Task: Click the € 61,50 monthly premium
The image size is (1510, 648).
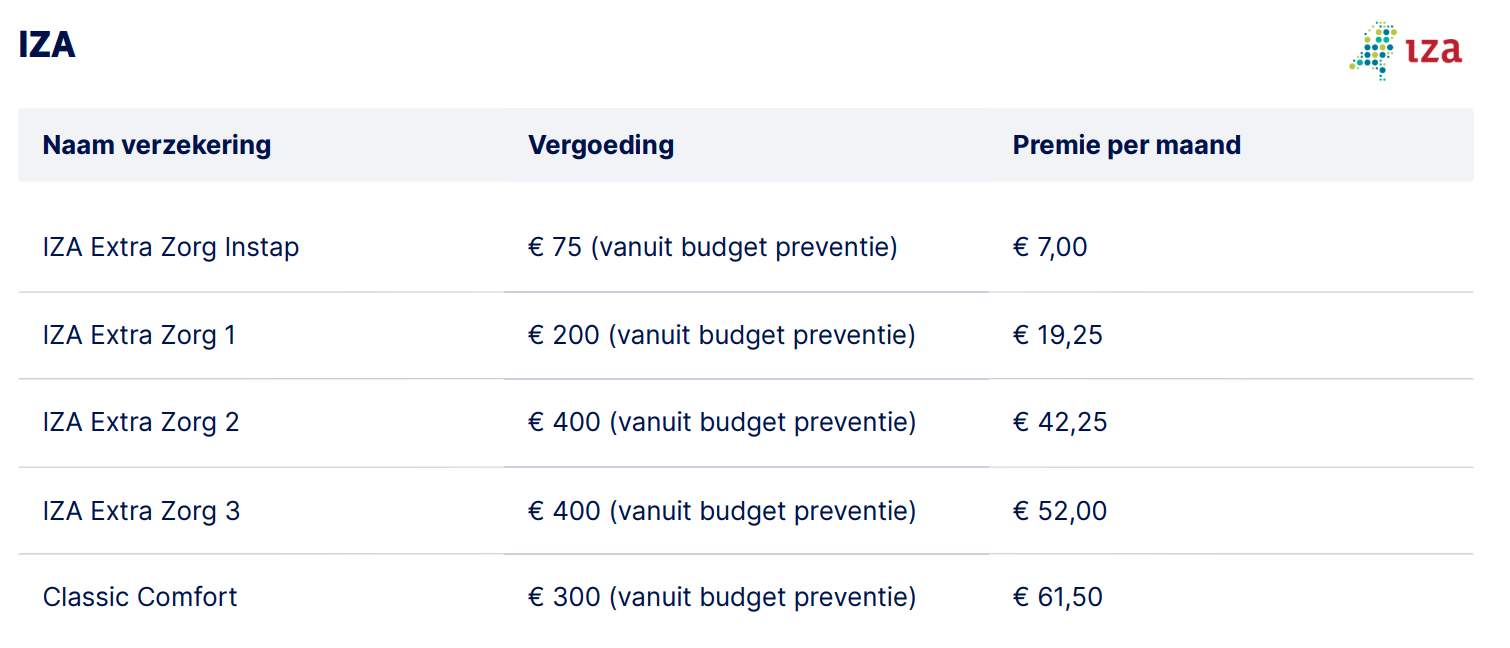Action: pos(1058,597)
